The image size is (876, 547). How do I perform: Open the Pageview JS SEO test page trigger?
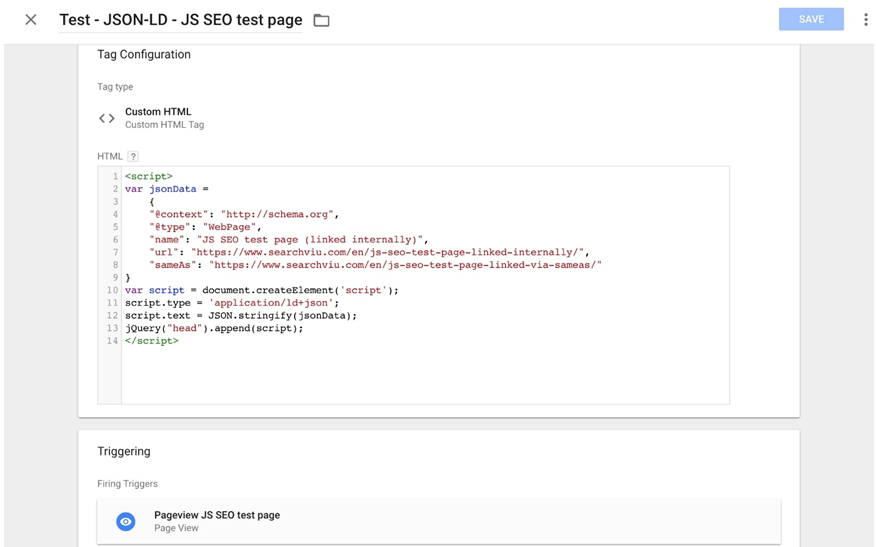(439, 521)
